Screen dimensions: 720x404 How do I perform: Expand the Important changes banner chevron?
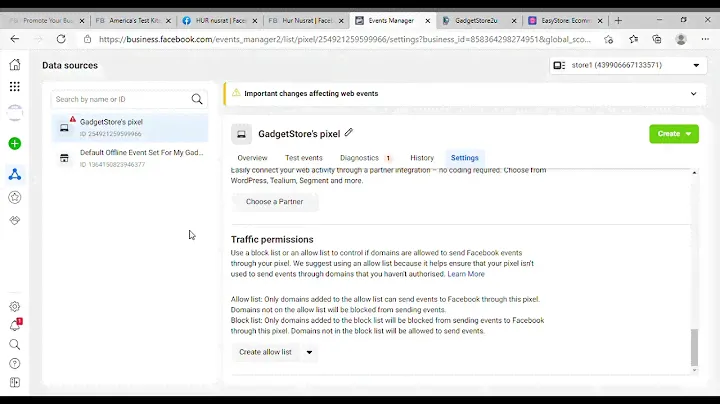pyautogui.click(x=693, y=94)
